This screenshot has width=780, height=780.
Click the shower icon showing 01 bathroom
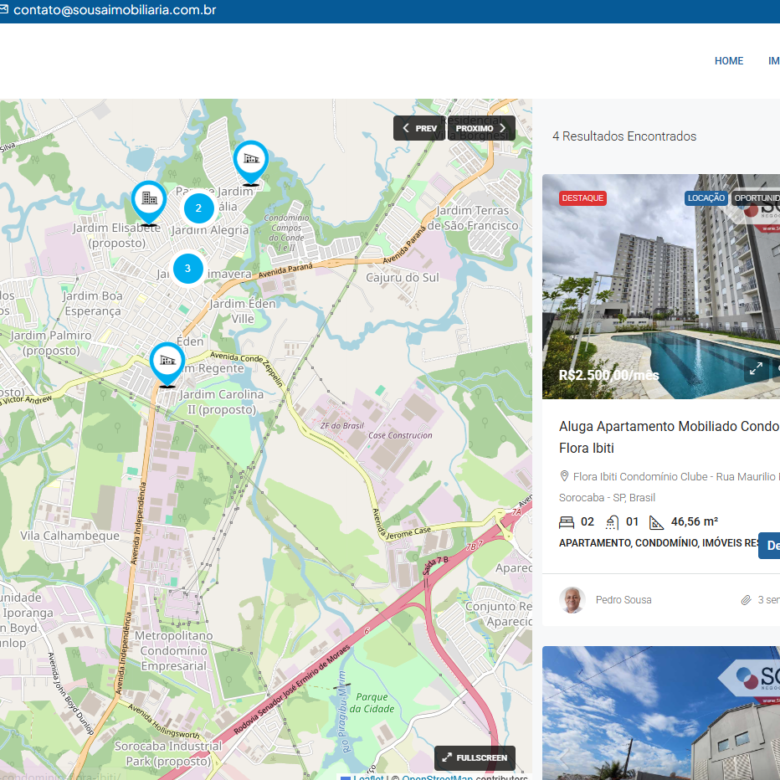click(612, 522)
